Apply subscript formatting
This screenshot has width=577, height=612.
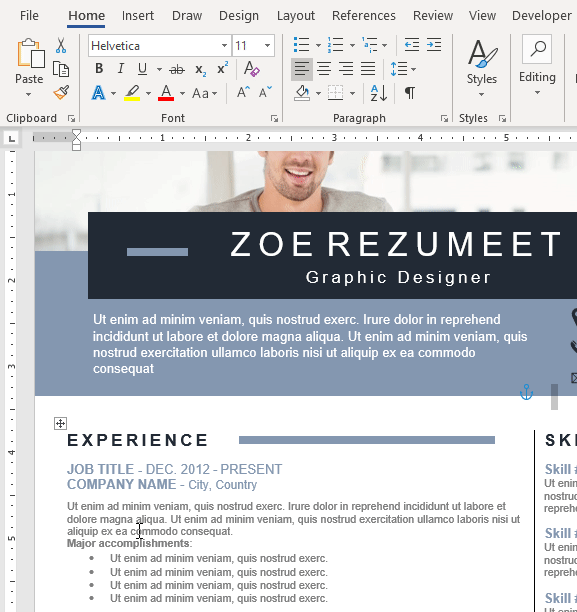coord(200,69)
